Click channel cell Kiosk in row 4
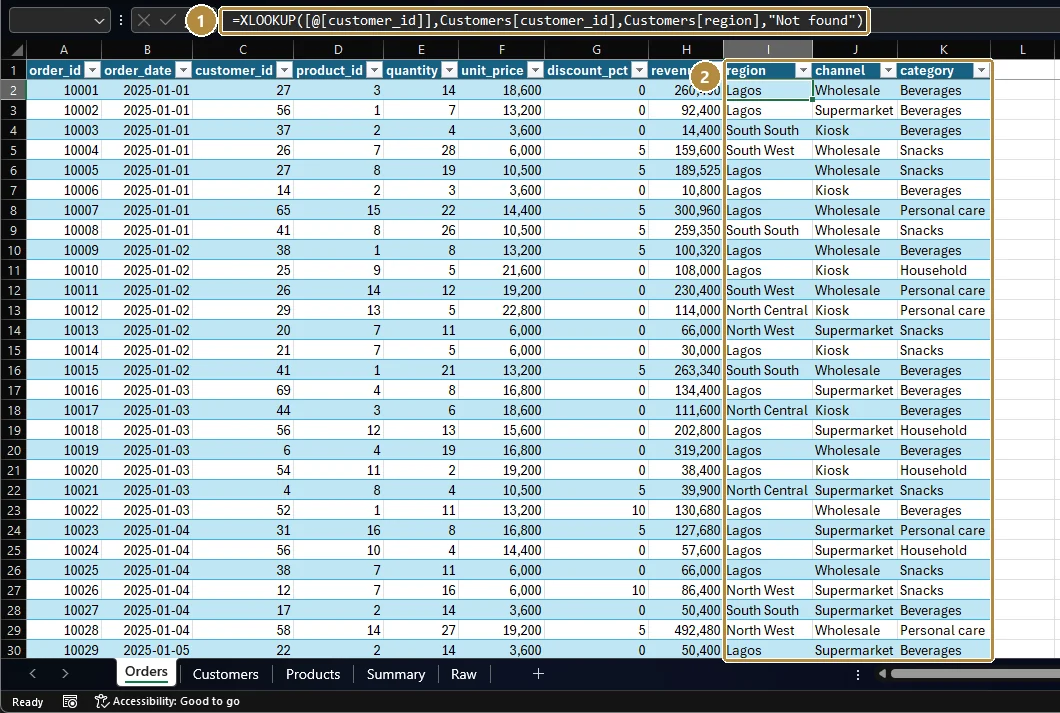1060x713 pixels. tap(854, 130)
